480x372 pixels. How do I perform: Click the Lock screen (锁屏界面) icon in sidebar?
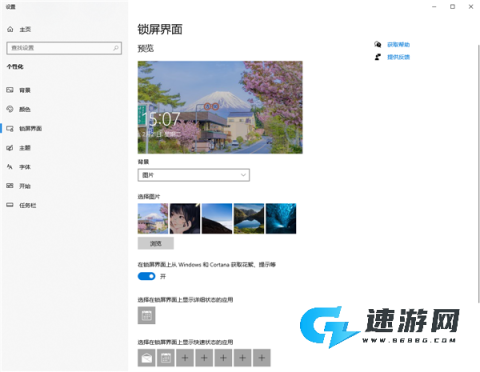coord(10,128)
